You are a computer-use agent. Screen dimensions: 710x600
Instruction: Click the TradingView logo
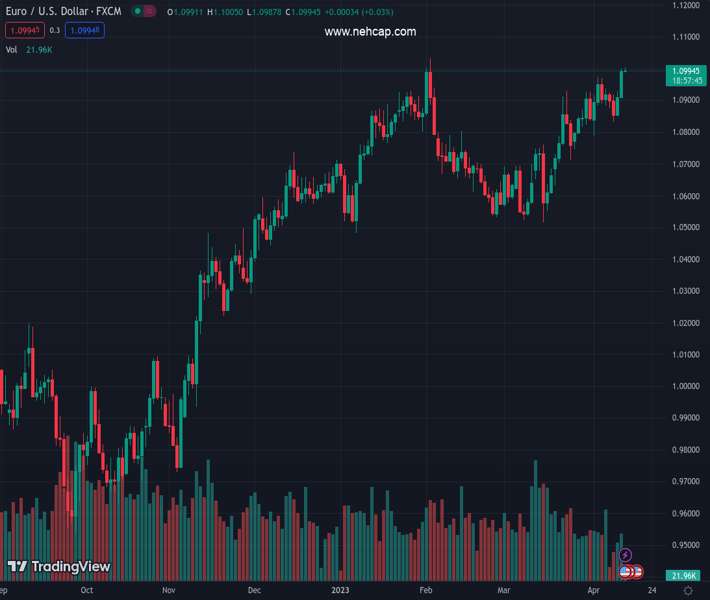coord(58,567)
